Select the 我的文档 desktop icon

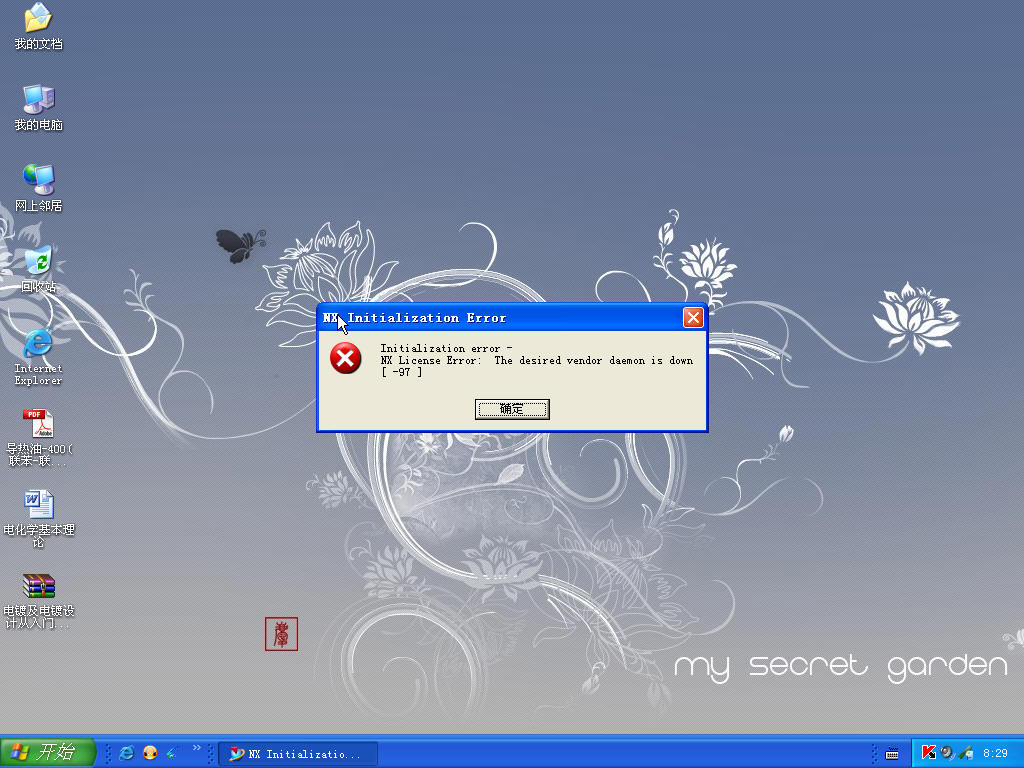click(x=38, y=27)
